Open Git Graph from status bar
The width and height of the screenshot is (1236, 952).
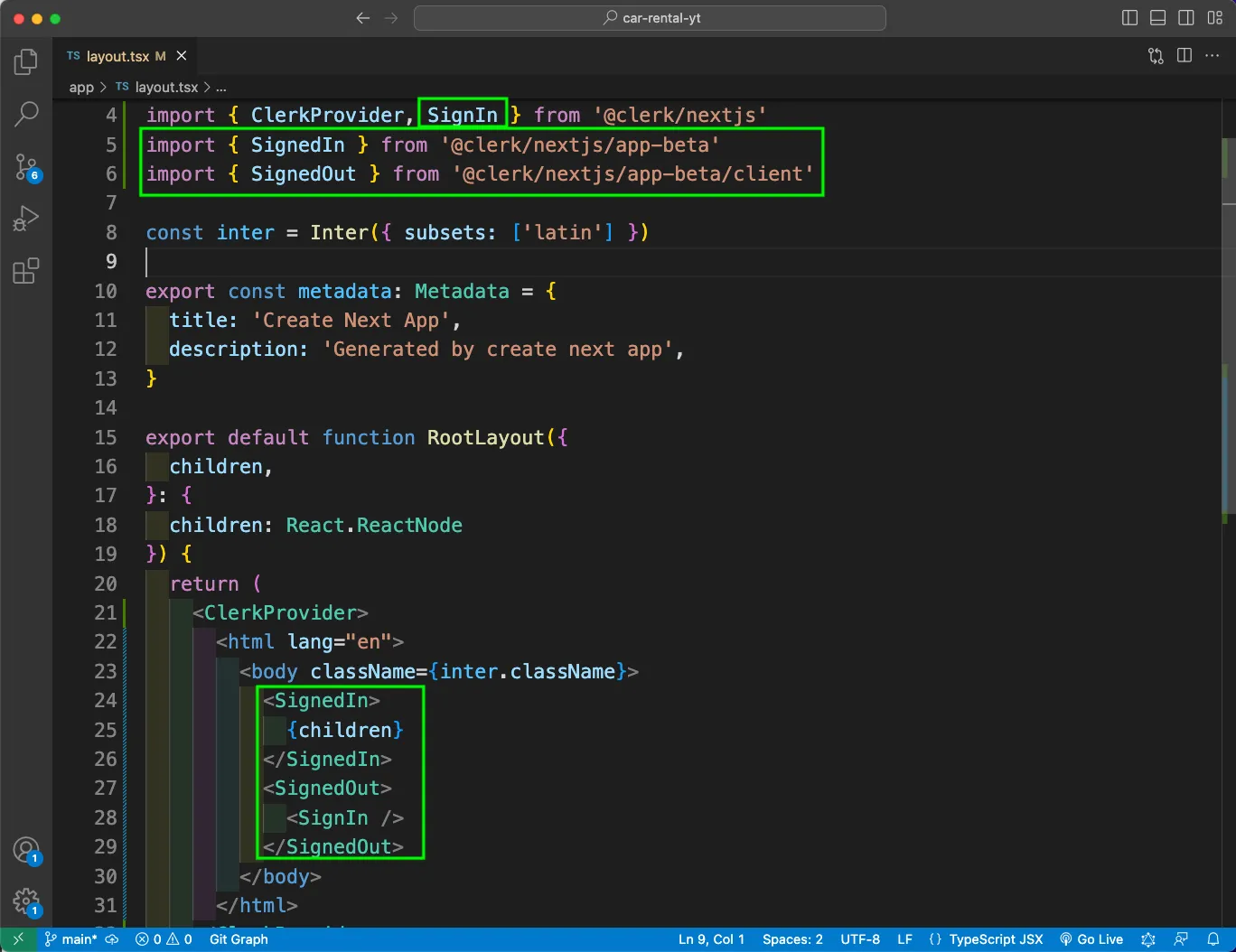[239, 939]
